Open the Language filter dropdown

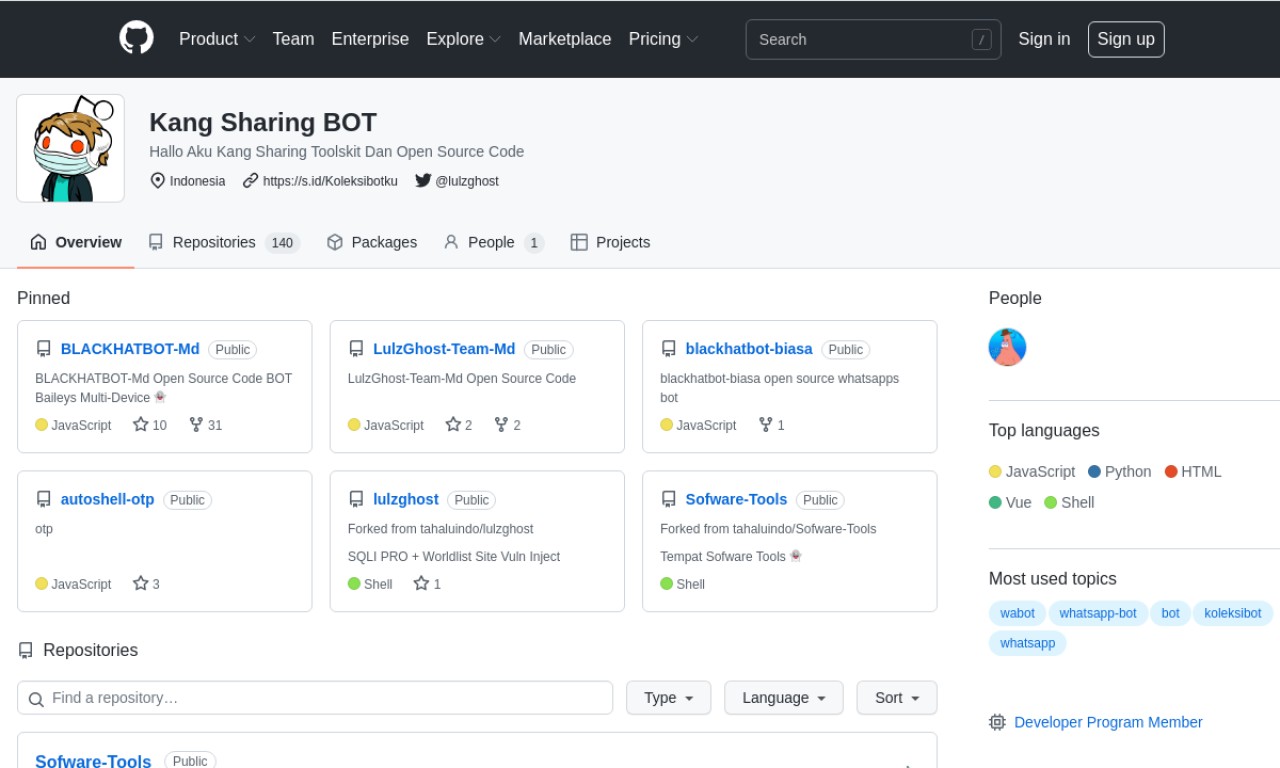pos(783,697)
